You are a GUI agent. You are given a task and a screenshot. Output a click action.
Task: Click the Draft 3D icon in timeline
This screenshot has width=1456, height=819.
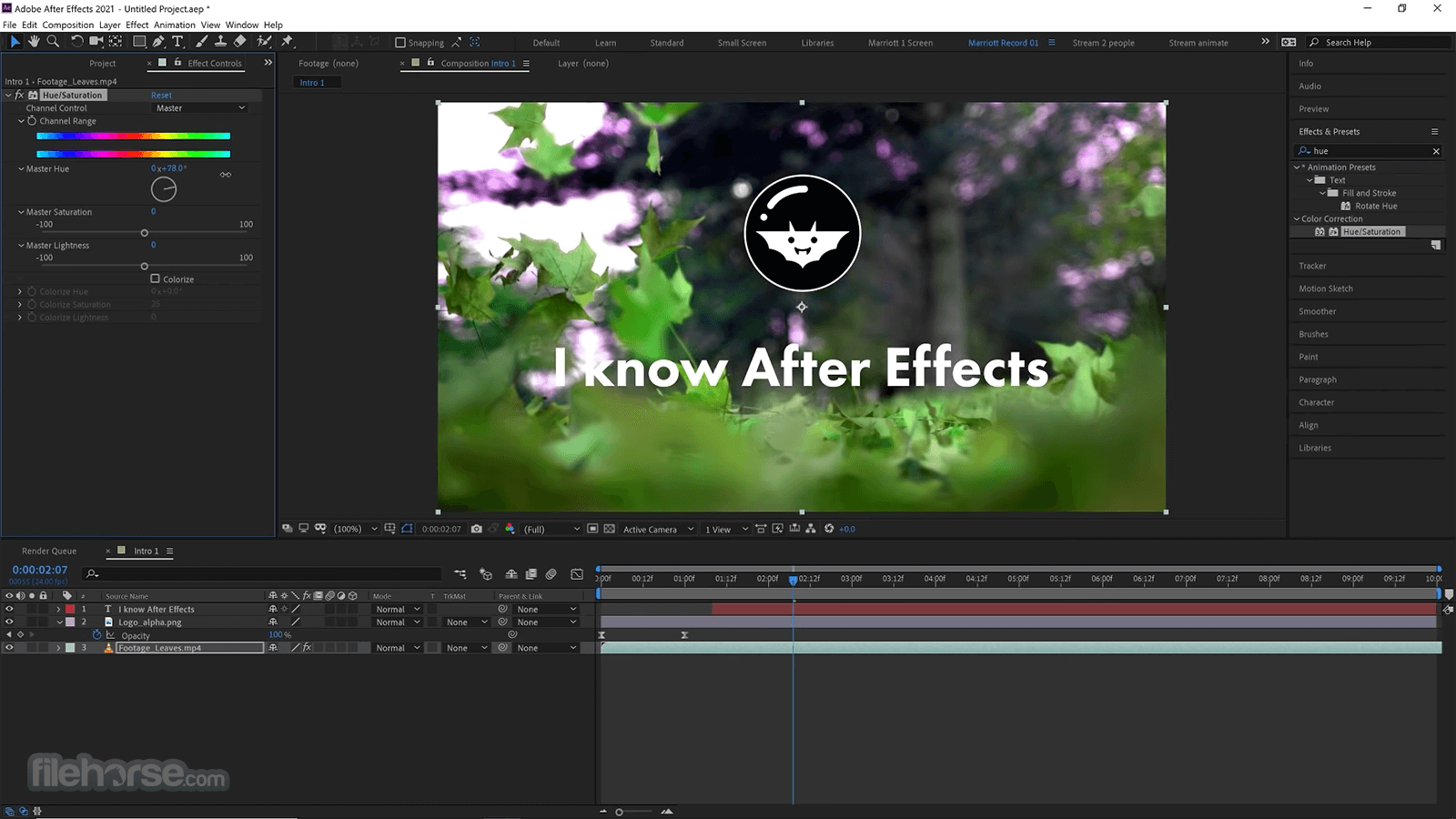(486, 574)
